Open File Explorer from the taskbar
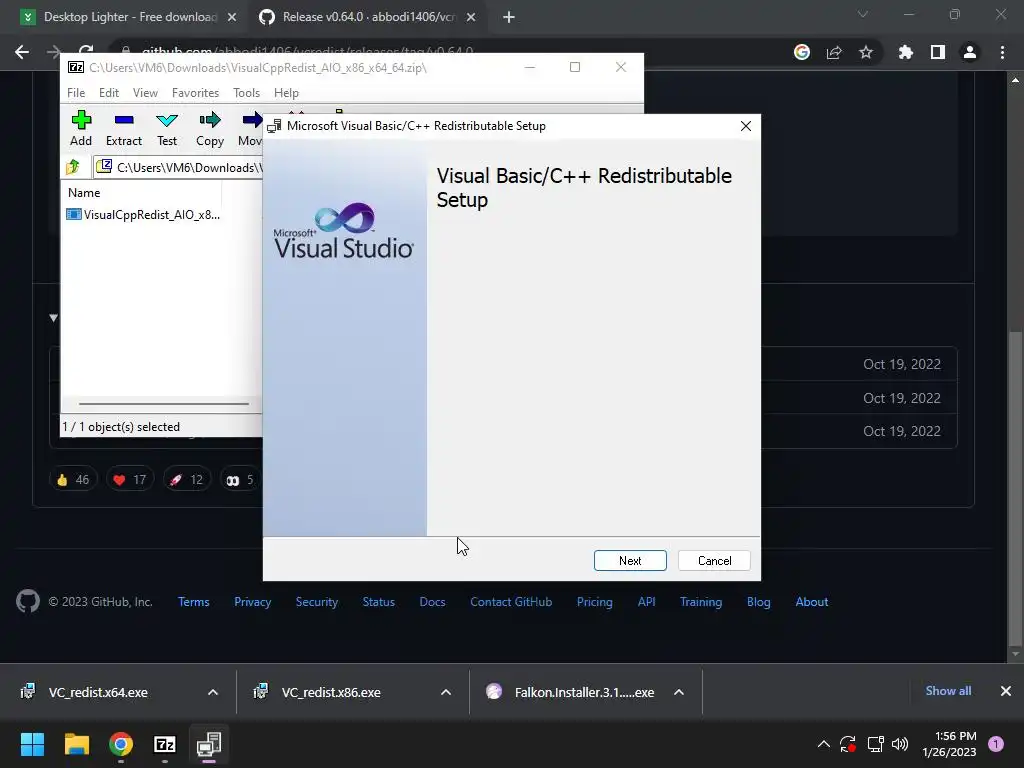 pyautogui.click(x=76, y=744)
